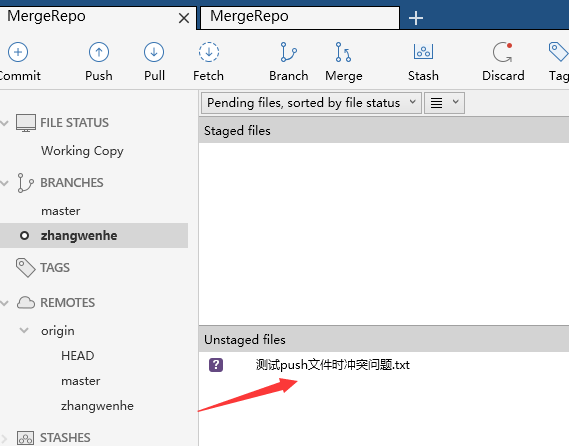Open the list view mode dropdown
569x446 pixels.
444,103
